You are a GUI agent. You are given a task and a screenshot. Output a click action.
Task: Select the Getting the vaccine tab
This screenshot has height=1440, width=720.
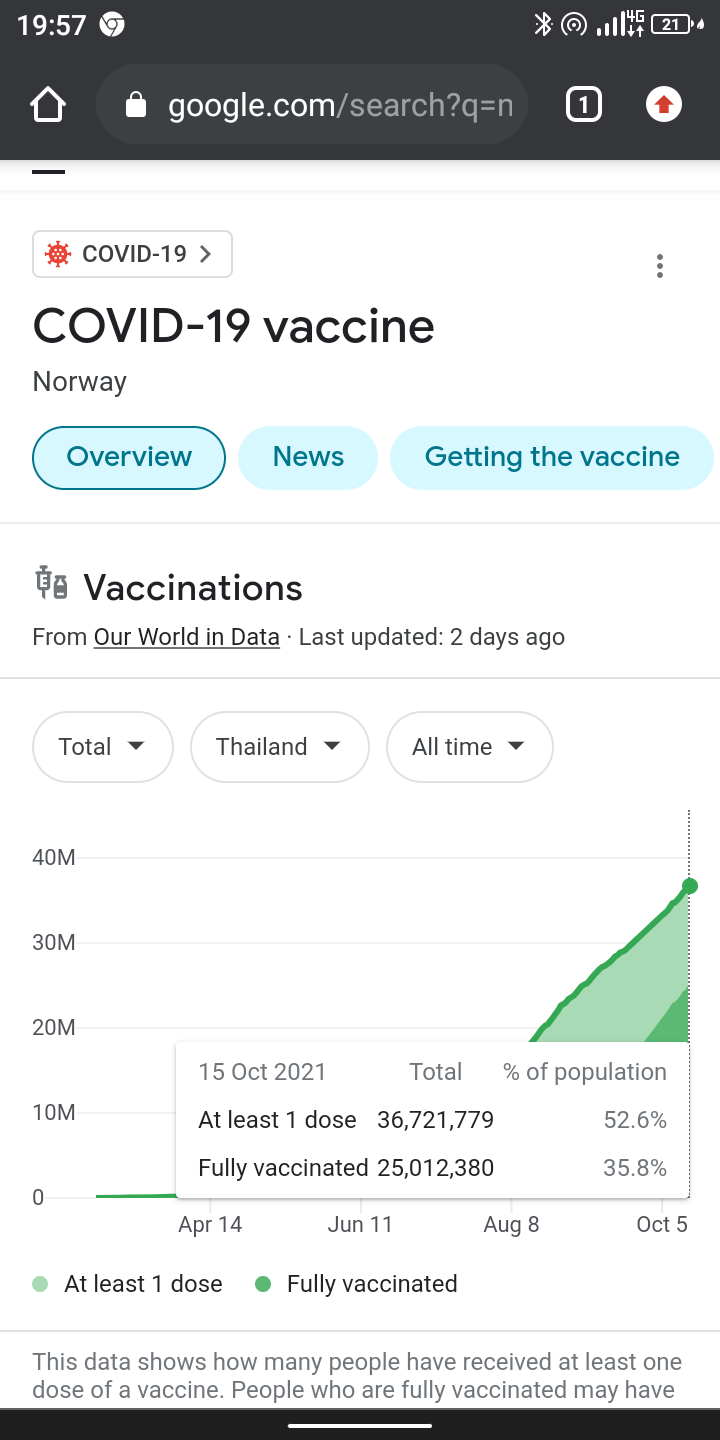pyautogui.click(x=551, y=457)
